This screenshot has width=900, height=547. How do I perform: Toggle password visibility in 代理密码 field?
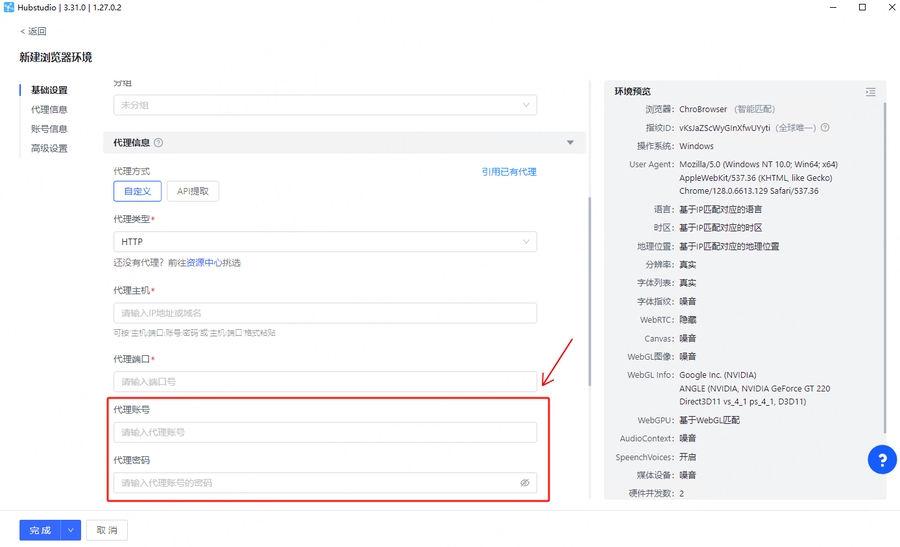pyautogui.click(x=524, y=483)
